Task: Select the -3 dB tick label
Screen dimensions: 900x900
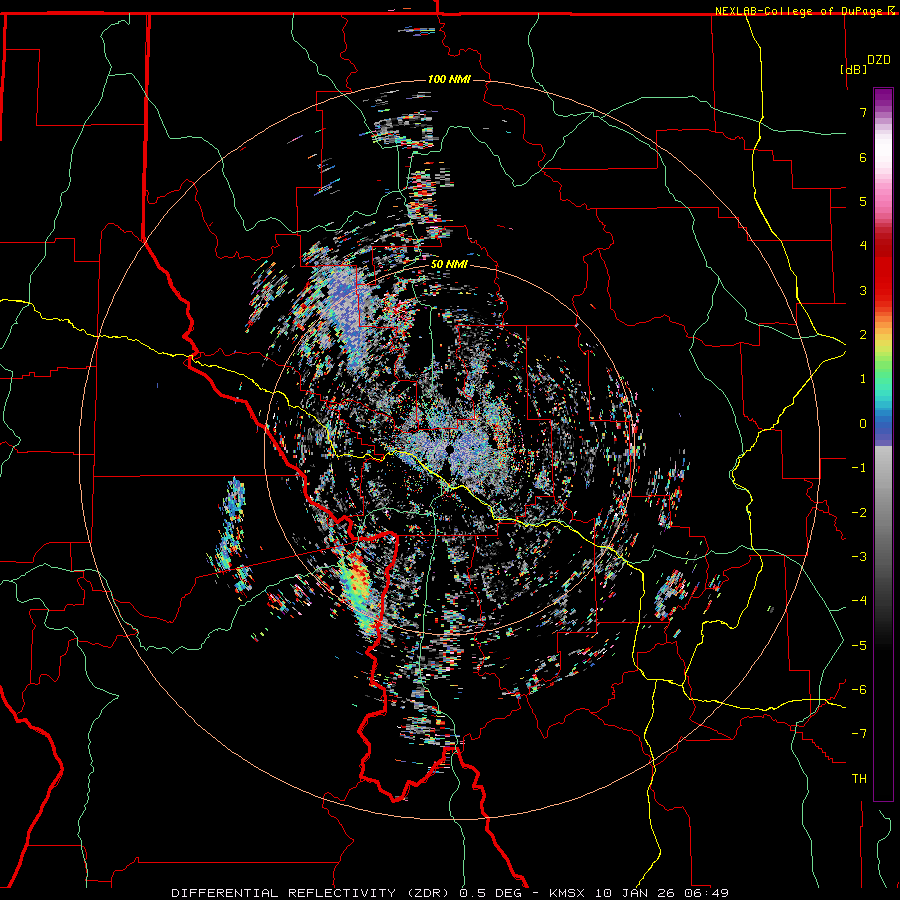Action: pos(859,557)
